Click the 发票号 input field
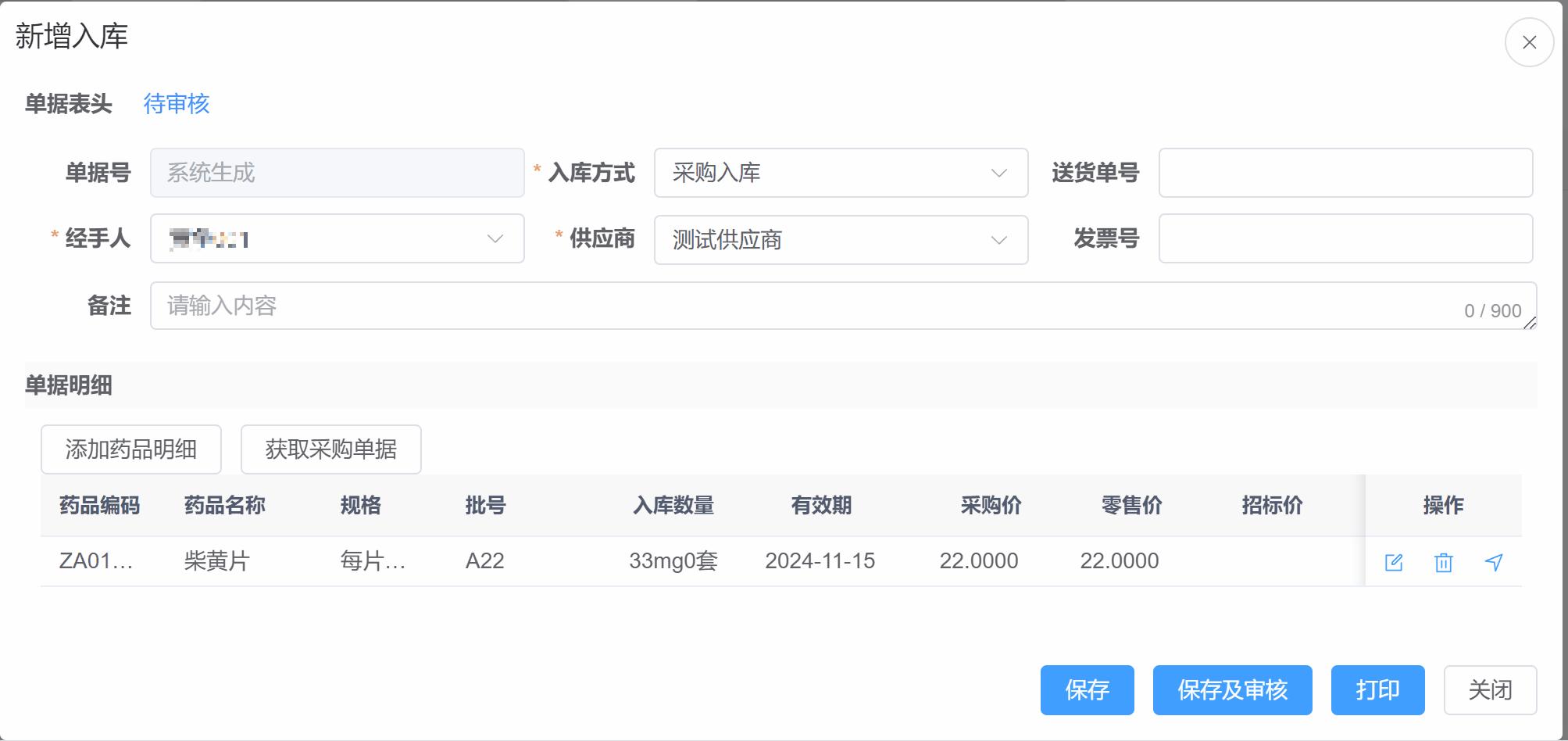This screenshot has height=741, width=1568. point(1345,239)
